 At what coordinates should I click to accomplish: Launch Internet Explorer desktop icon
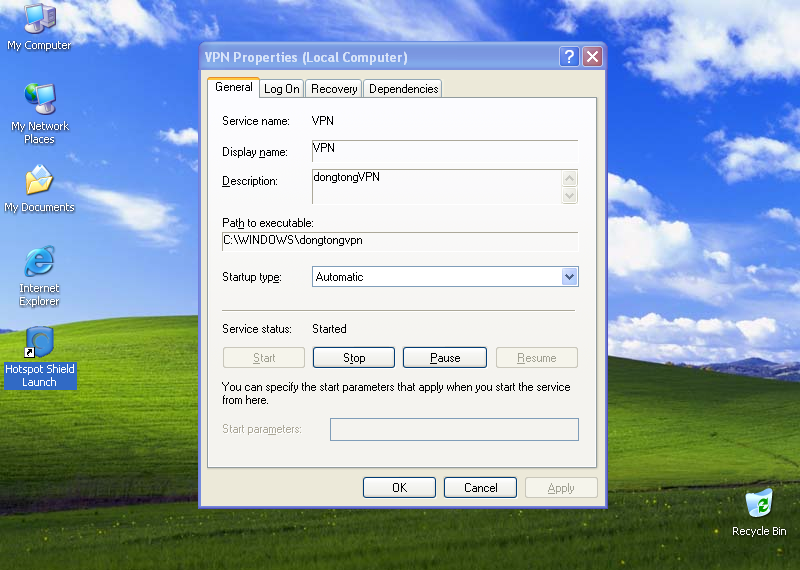click(39, 263)
